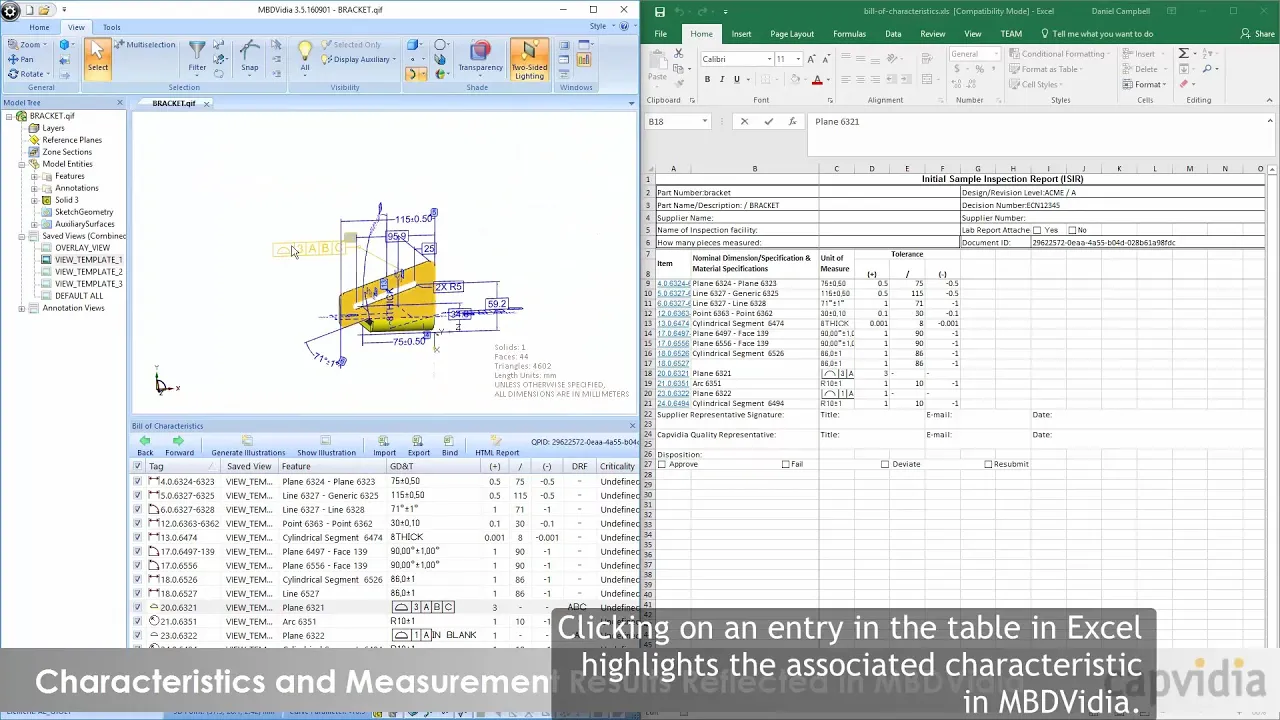1280x720 pixels.
Task: Click the Excel Save icon
Action: 659,11
